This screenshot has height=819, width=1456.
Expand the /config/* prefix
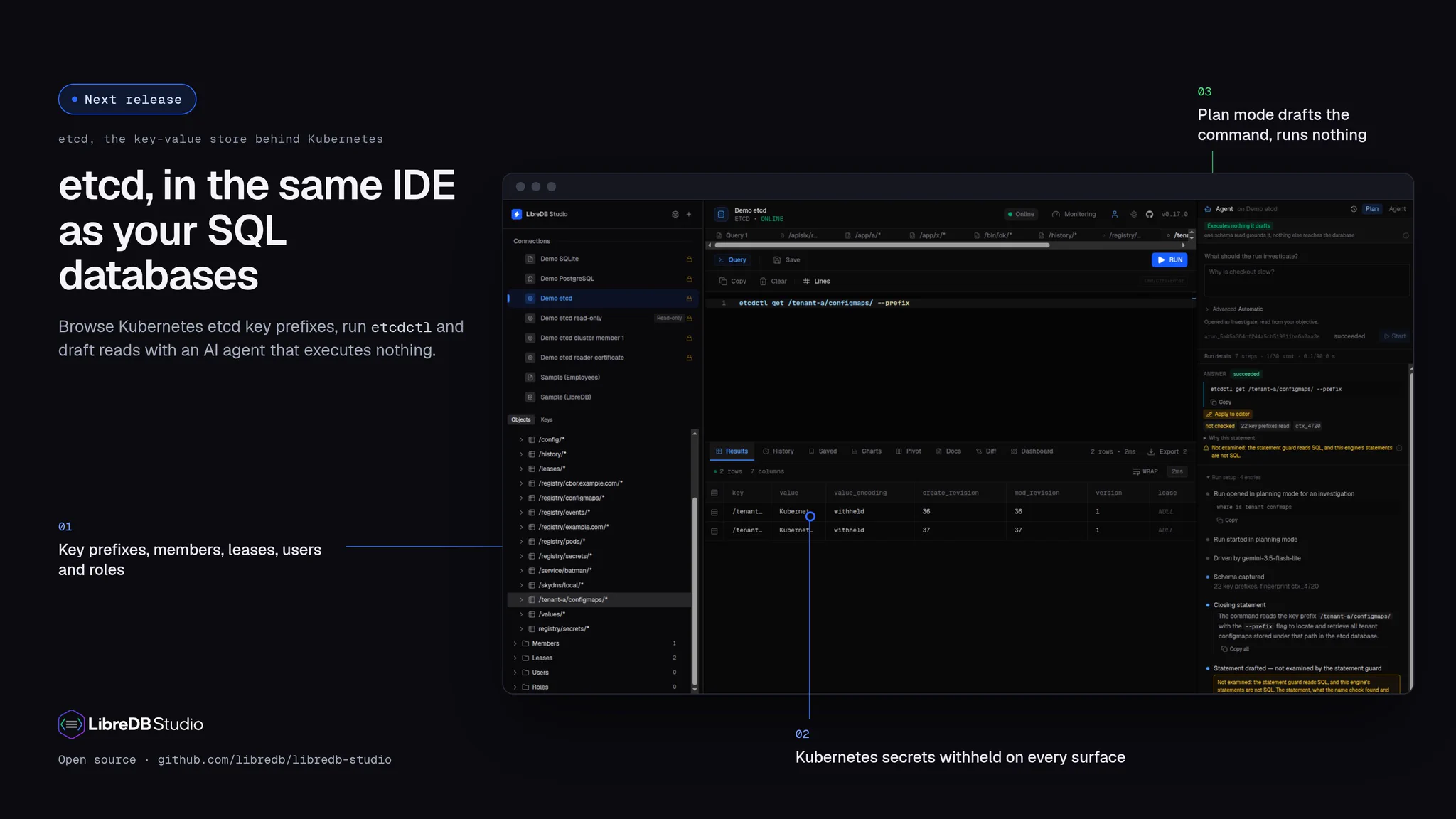coord(521,440)
